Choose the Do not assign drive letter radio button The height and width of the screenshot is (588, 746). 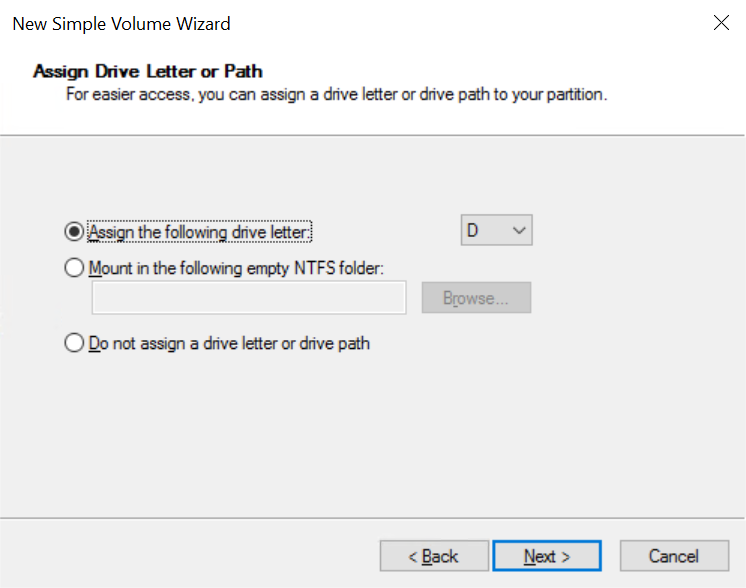(x=73, y=343)
